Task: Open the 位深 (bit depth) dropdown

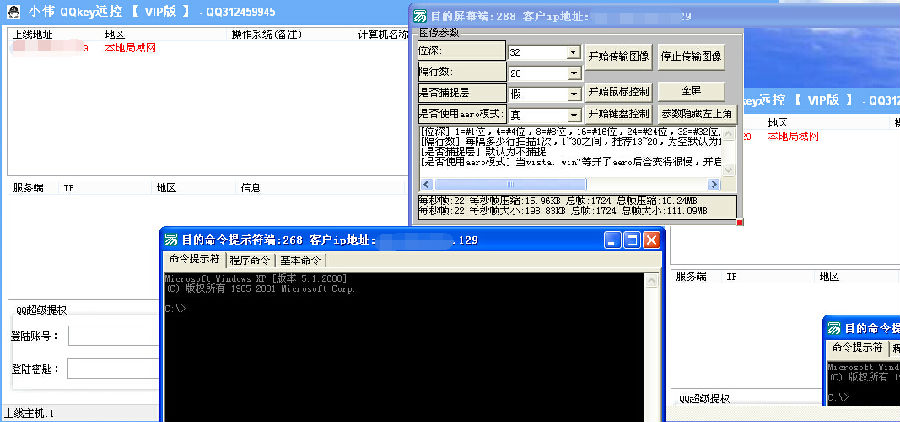Action: tap(573, 52)
